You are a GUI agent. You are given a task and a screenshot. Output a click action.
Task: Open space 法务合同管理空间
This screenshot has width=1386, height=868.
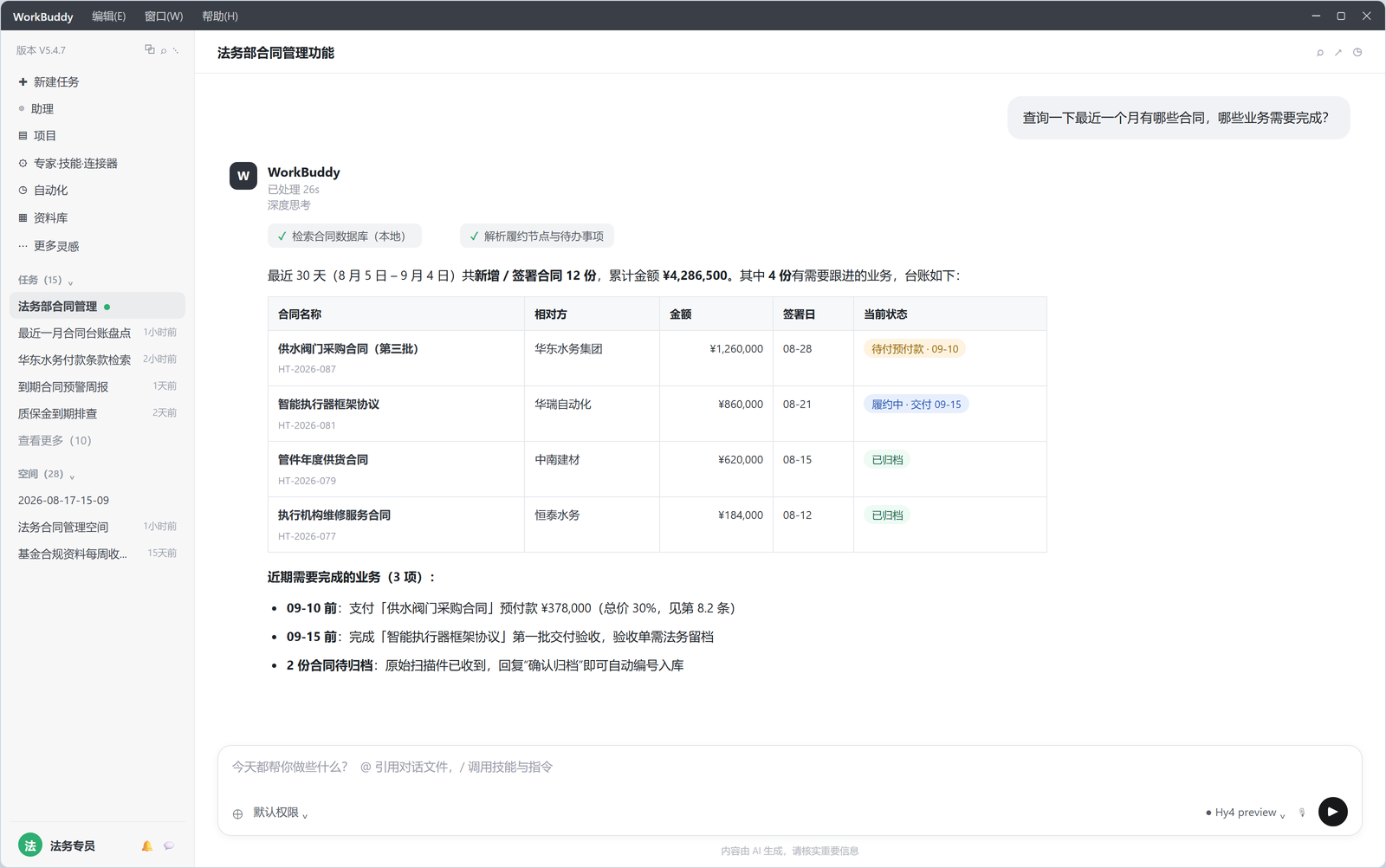97,527
